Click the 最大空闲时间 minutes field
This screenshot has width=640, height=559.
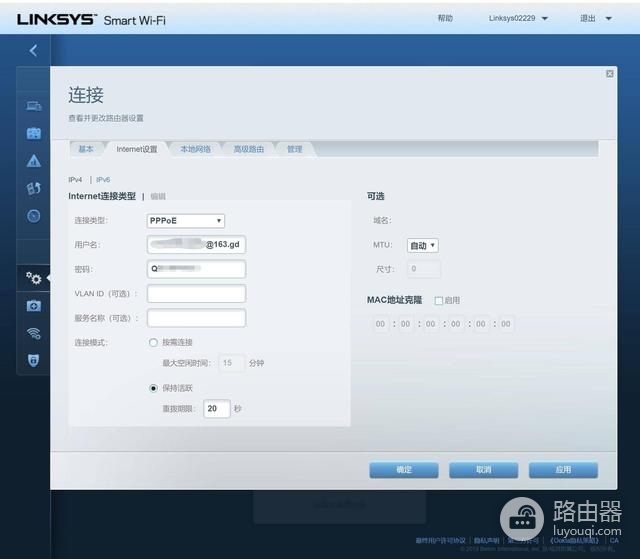click(x=232, y=363)
